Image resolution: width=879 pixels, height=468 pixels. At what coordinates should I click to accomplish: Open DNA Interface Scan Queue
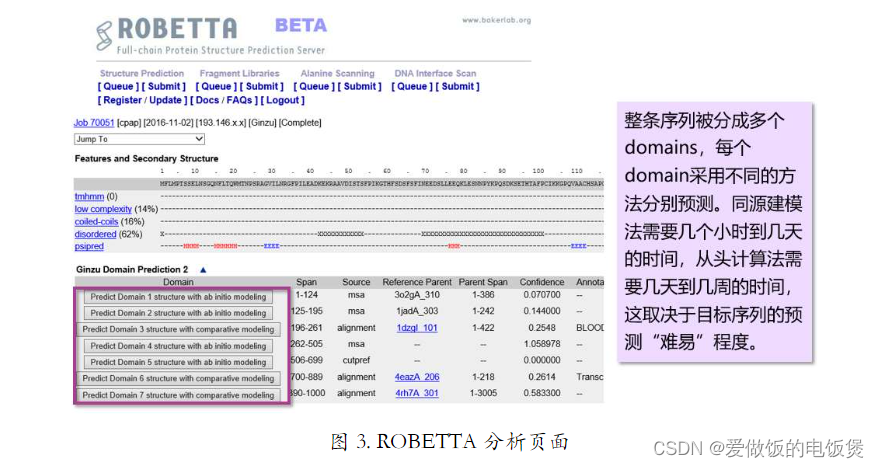(x=412, y=86)
